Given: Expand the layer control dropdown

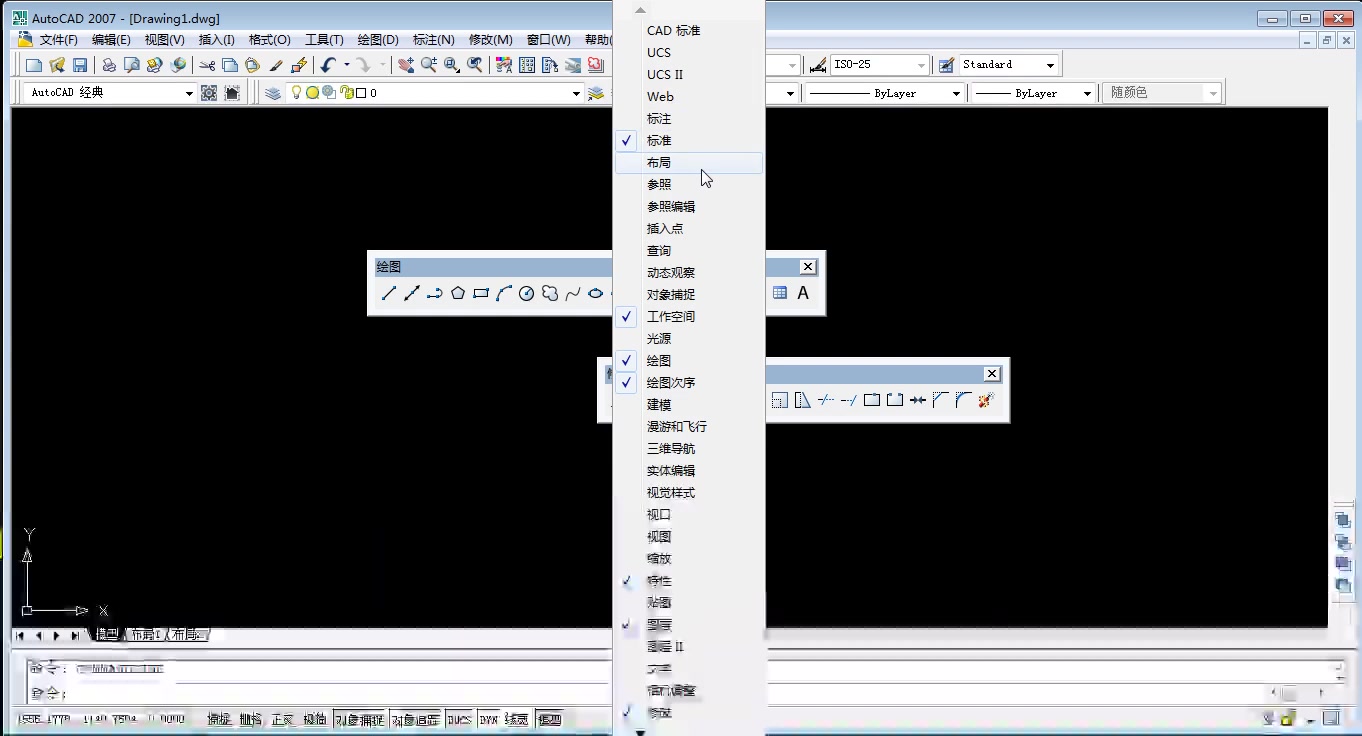Looking at the screenshot, I should tap(576, 92).
